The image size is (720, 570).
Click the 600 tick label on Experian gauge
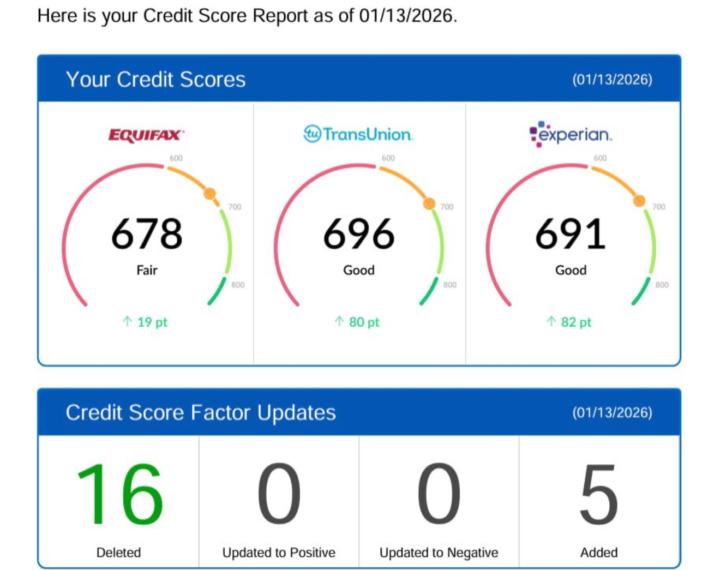point(600,158)
